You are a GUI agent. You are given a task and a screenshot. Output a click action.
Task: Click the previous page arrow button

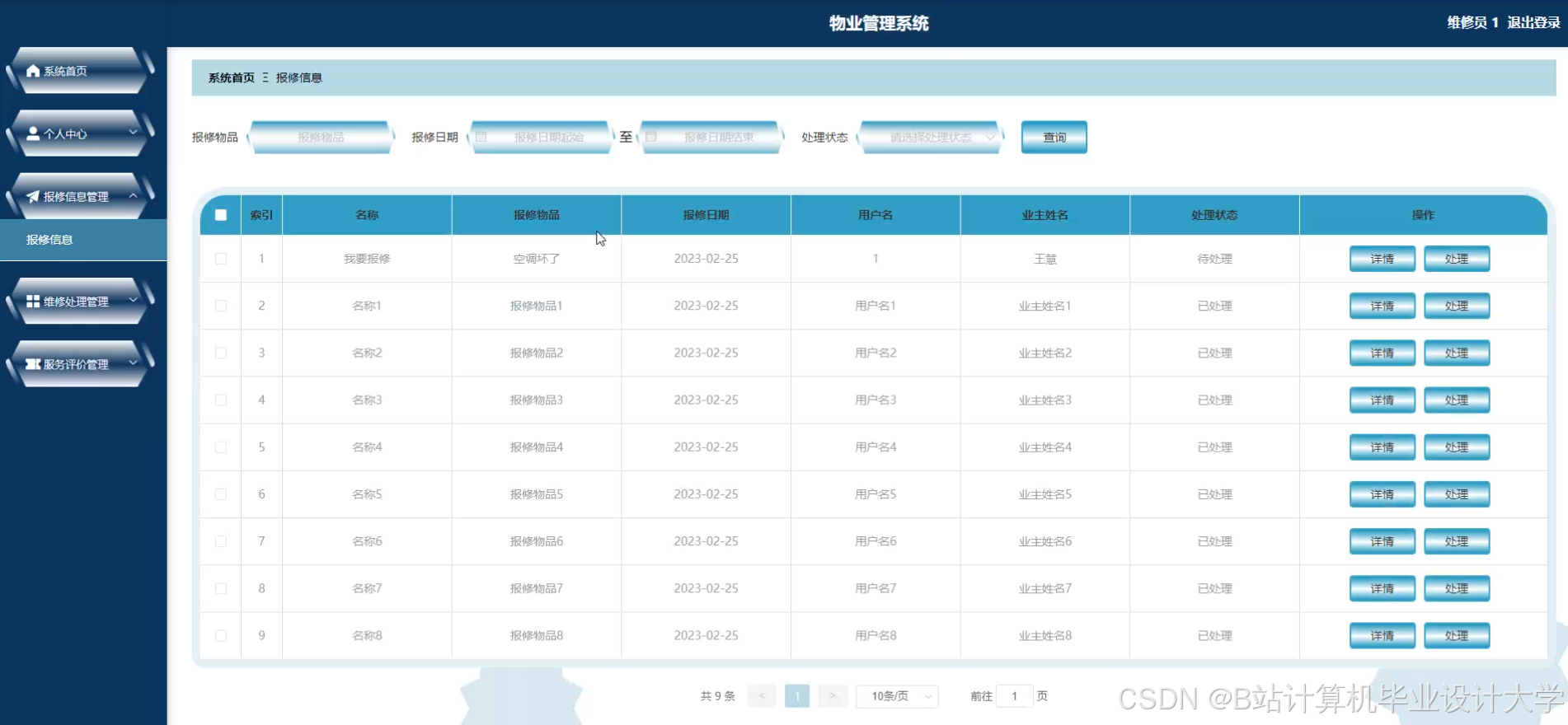coord(762,696)
